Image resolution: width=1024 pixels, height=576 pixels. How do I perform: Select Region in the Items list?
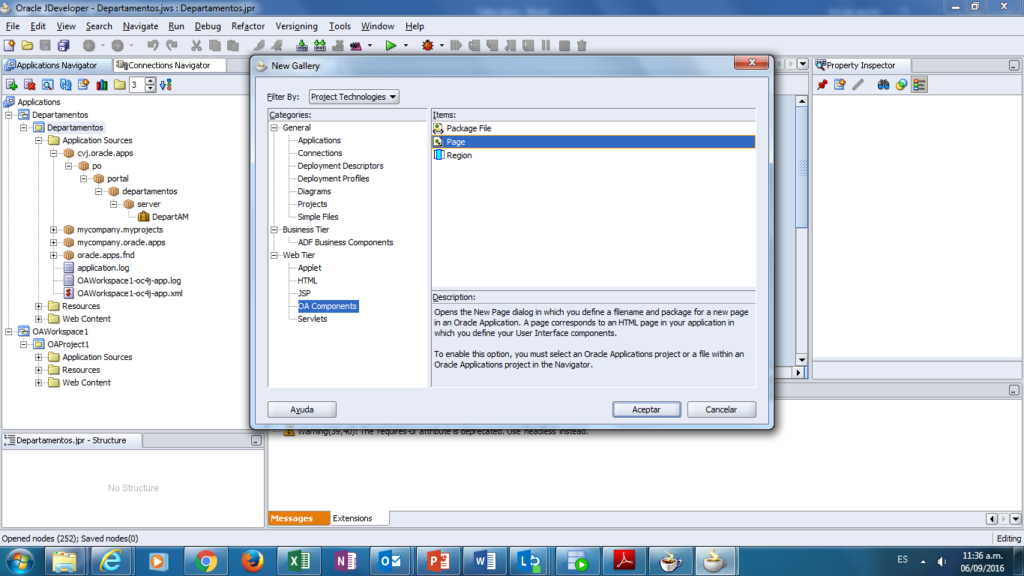pyautogui.click(x=458, y=155)
